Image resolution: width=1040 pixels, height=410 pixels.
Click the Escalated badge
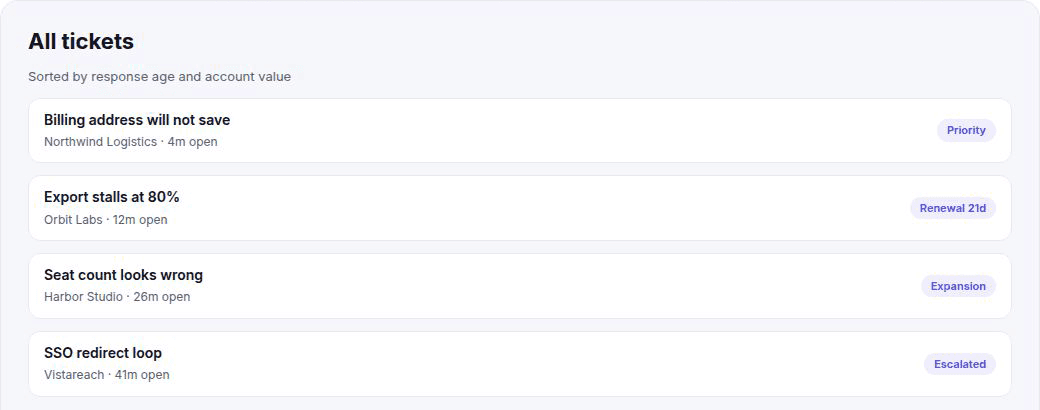[960, 364]
